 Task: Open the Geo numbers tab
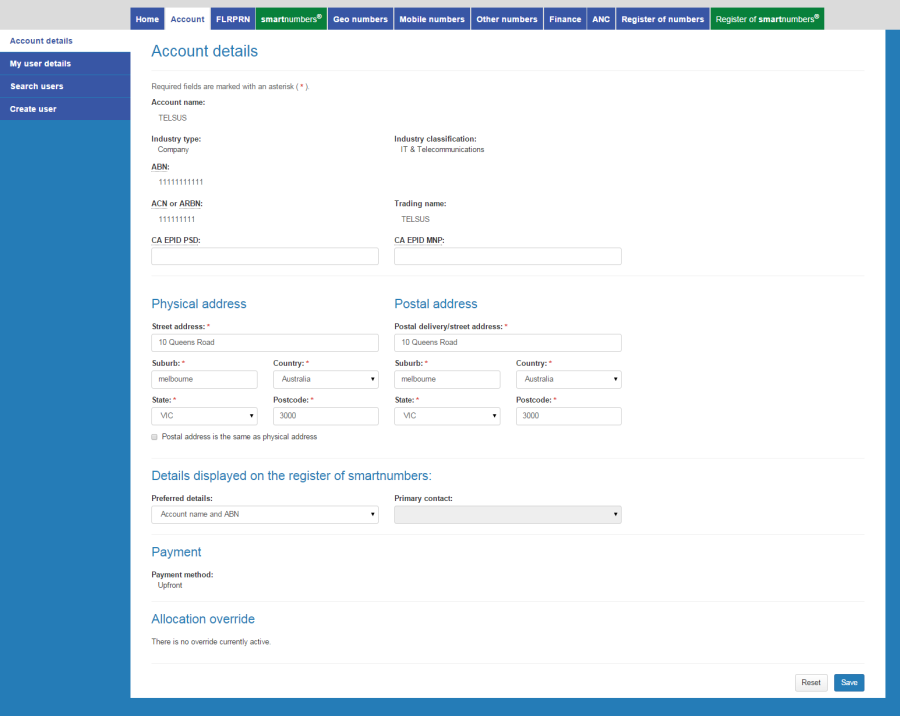360,18
